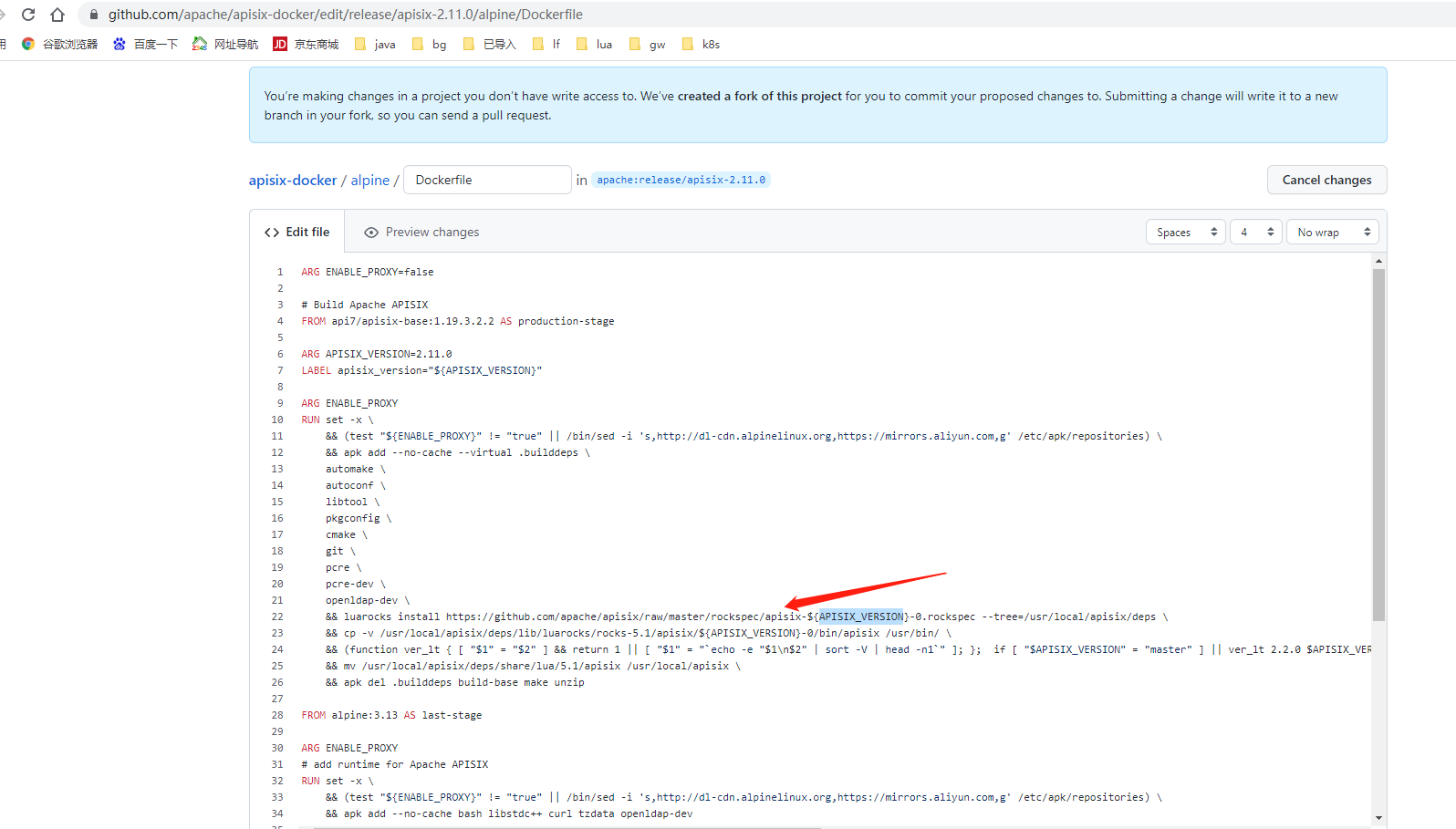Image resolution: width=1456 pixels, height=829 pixels.
Task: Click the github.com URL in address bar
Action: pos(346,15)
